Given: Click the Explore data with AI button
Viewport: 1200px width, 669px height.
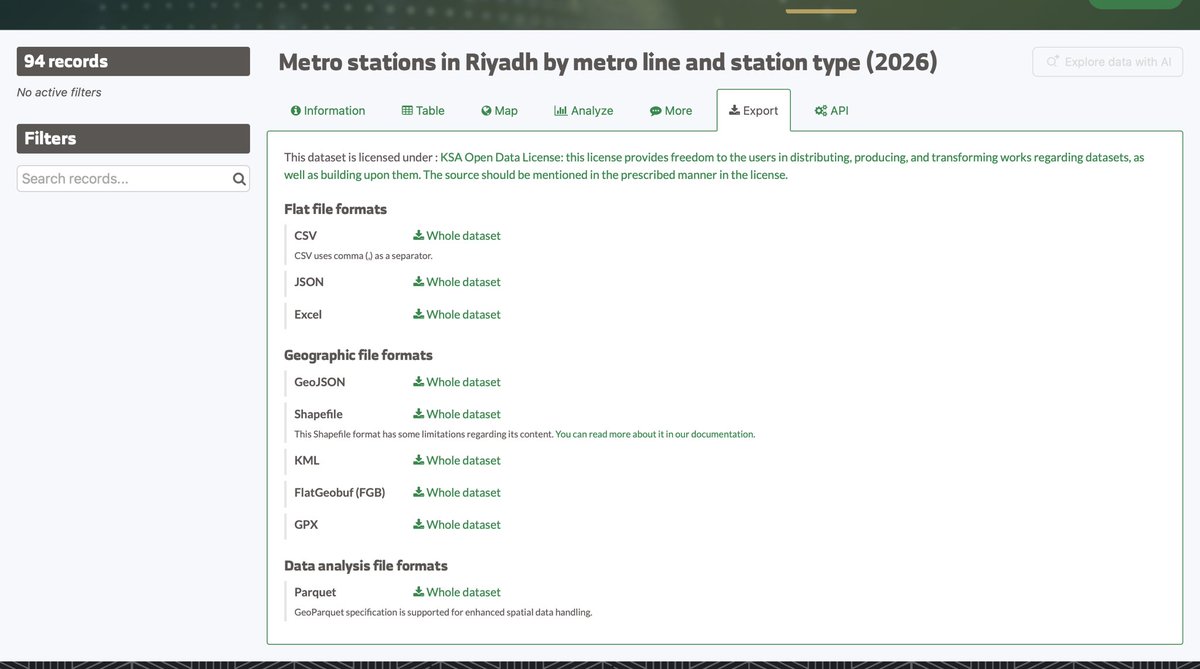Looking at the screenshot, I should click(1108, 62).
